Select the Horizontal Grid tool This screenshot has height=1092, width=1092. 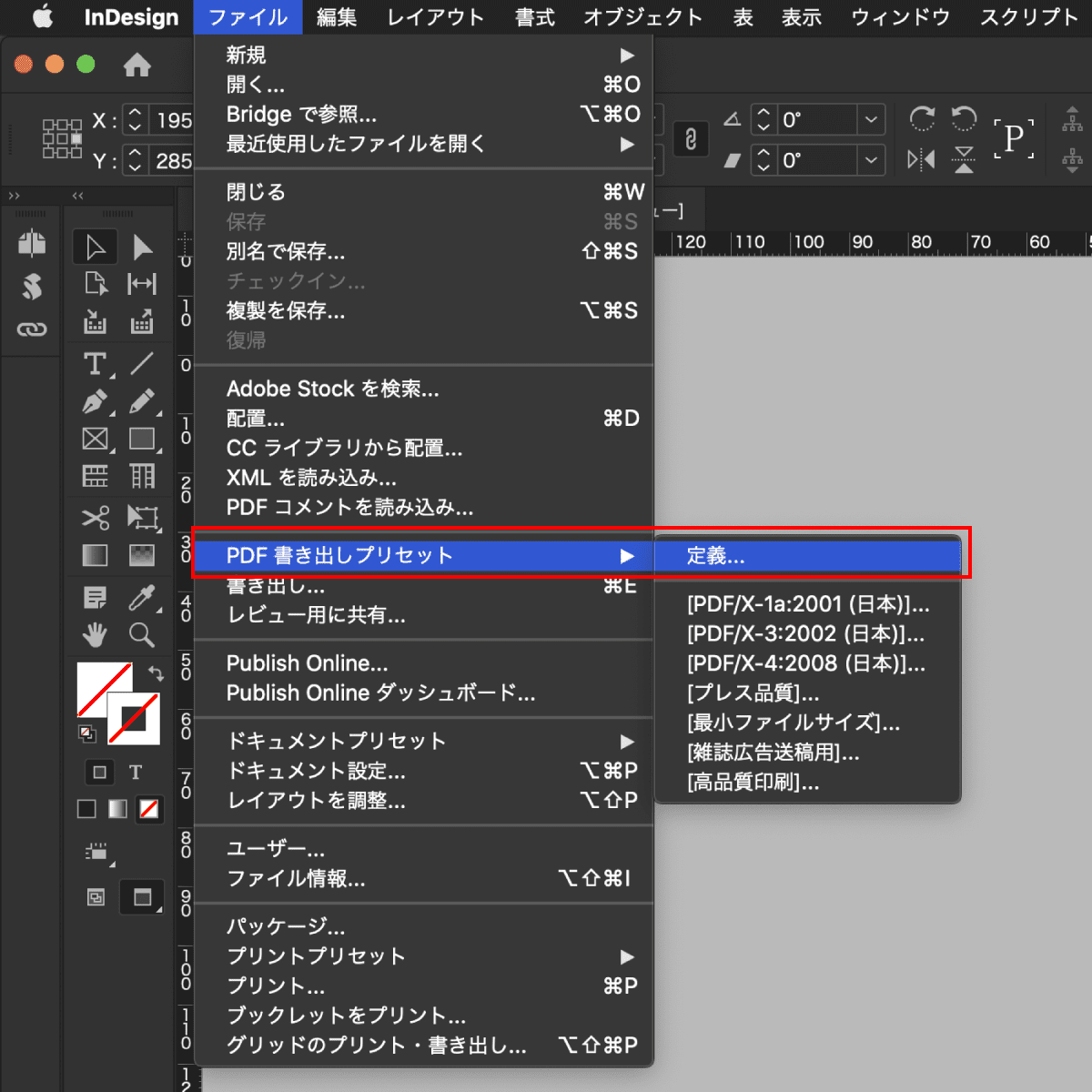(96, 476)
